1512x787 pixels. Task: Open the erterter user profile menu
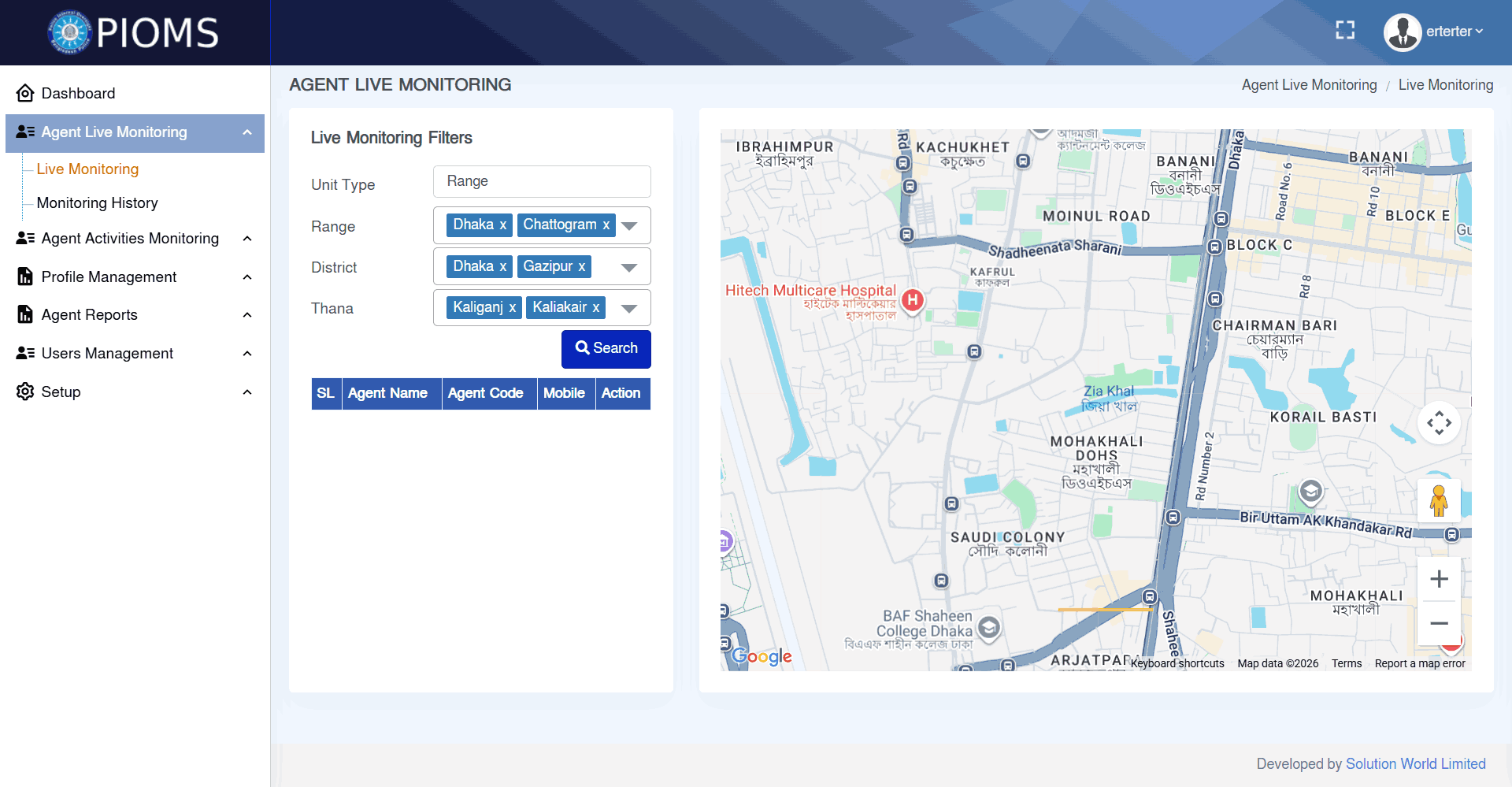(1433, 32)
